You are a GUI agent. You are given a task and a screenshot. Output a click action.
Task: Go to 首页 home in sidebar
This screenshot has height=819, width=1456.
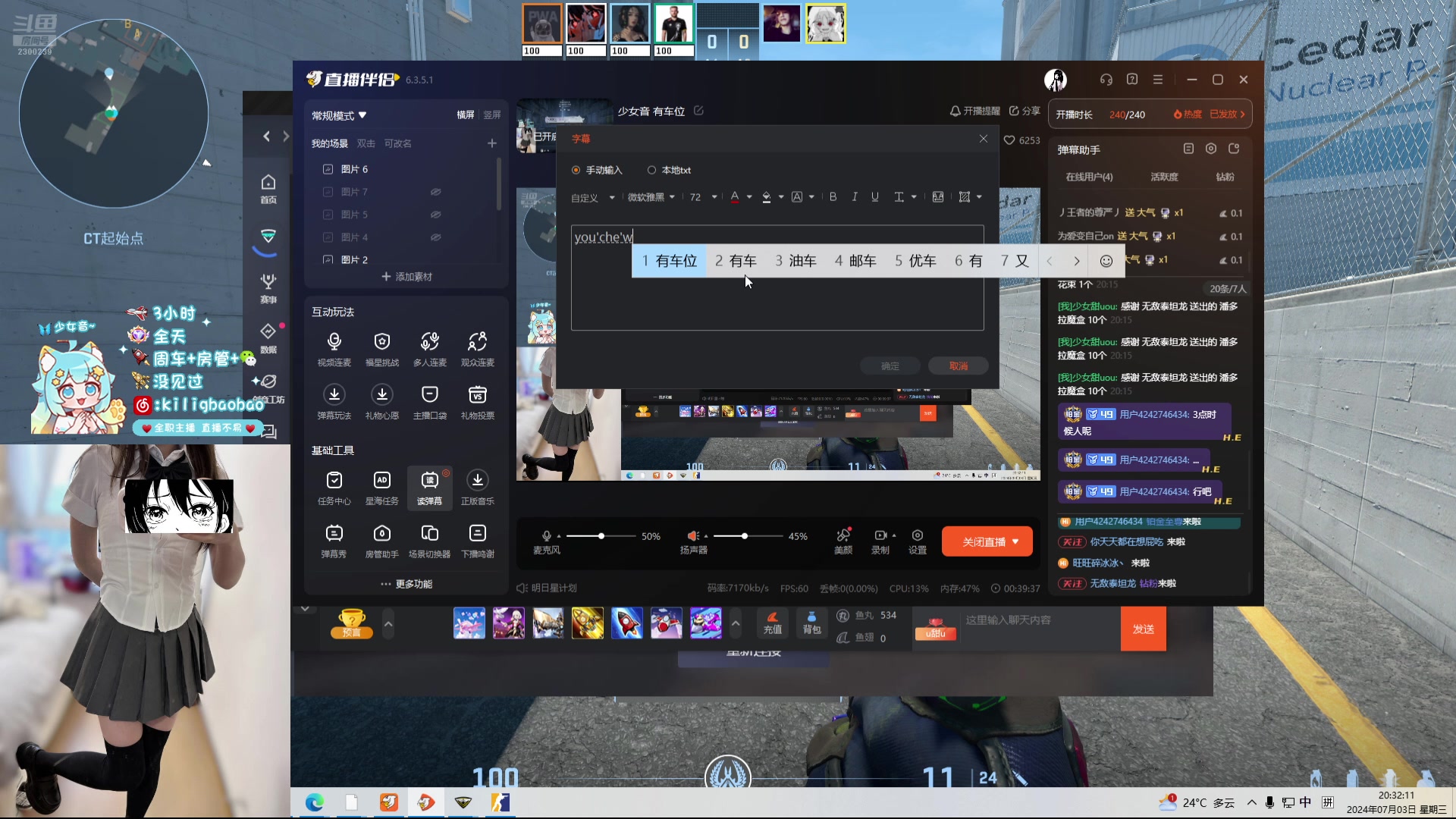point(268,189)
